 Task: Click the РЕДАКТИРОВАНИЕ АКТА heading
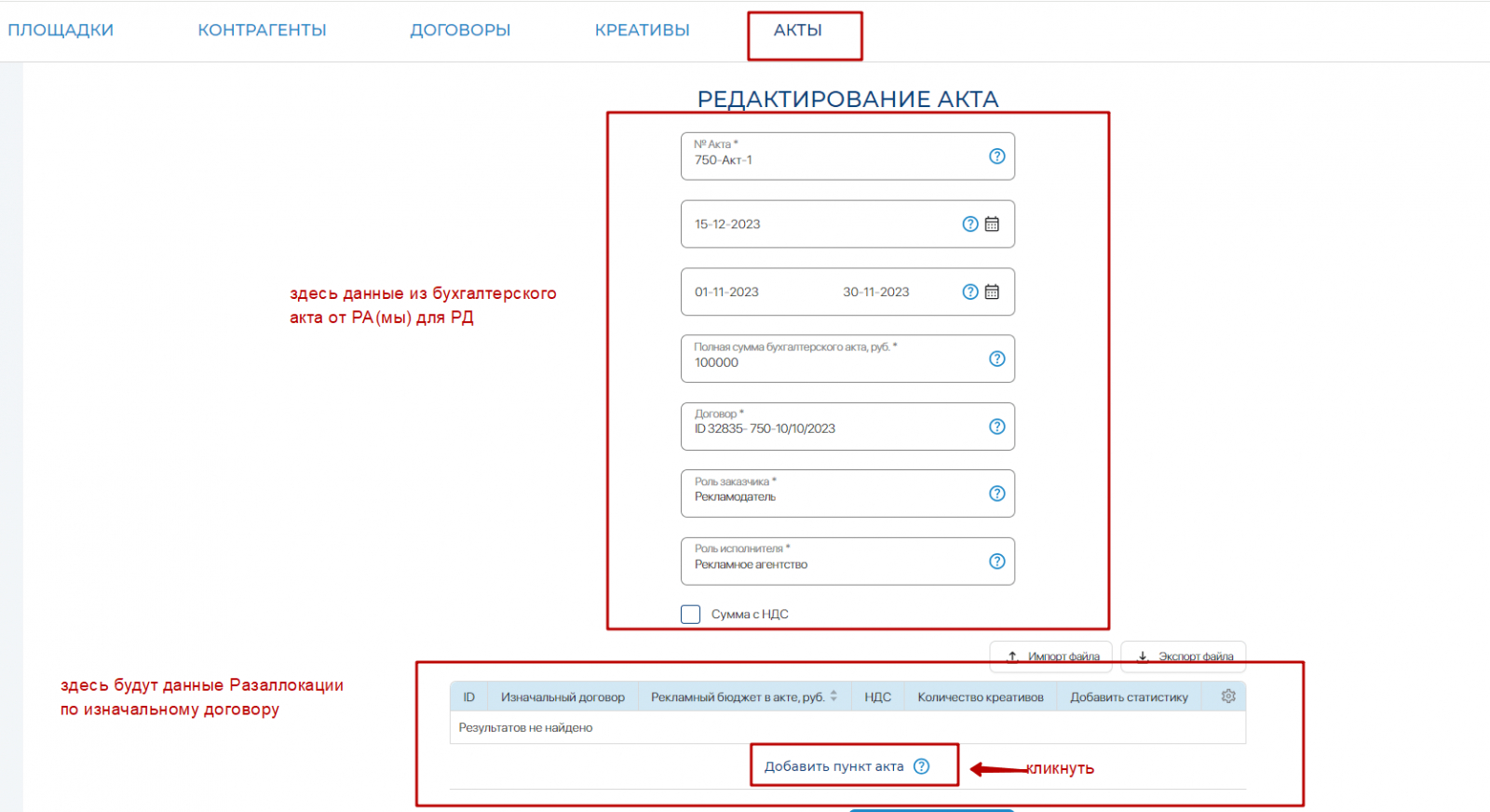click(x=847, y=99)
